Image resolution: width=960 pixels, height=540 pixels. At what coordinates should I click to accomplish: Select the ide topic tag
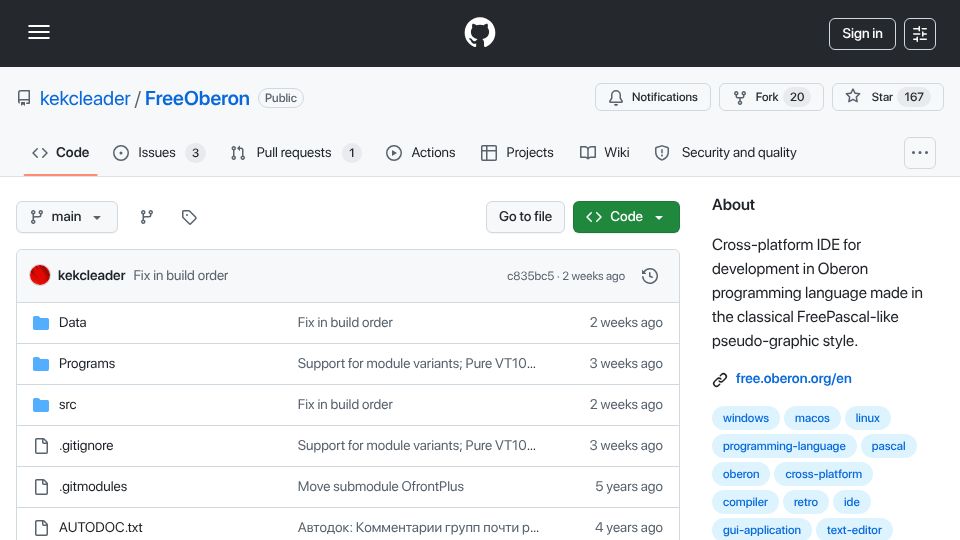pyautogui.click(x=851, y=503)
